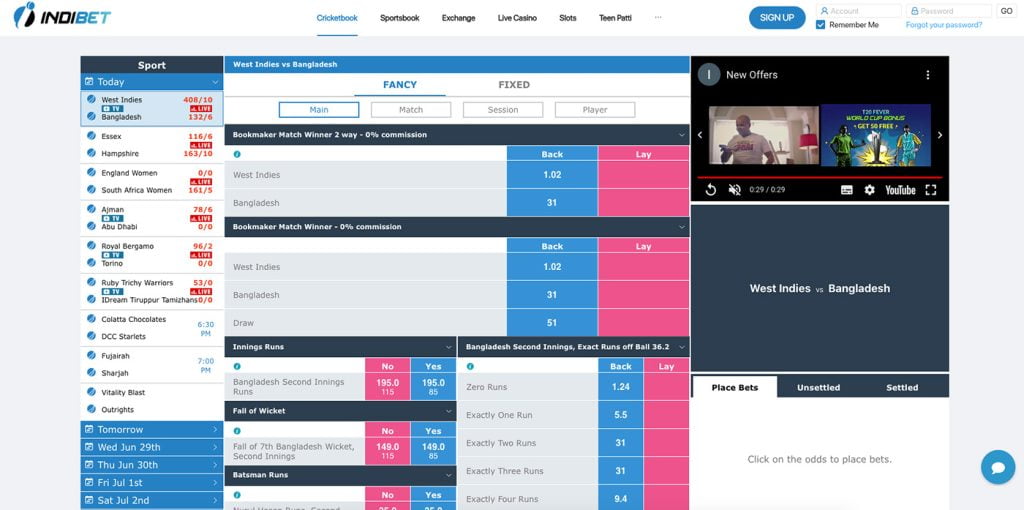
Task: Select the Session filter tab
Action: 503,110
